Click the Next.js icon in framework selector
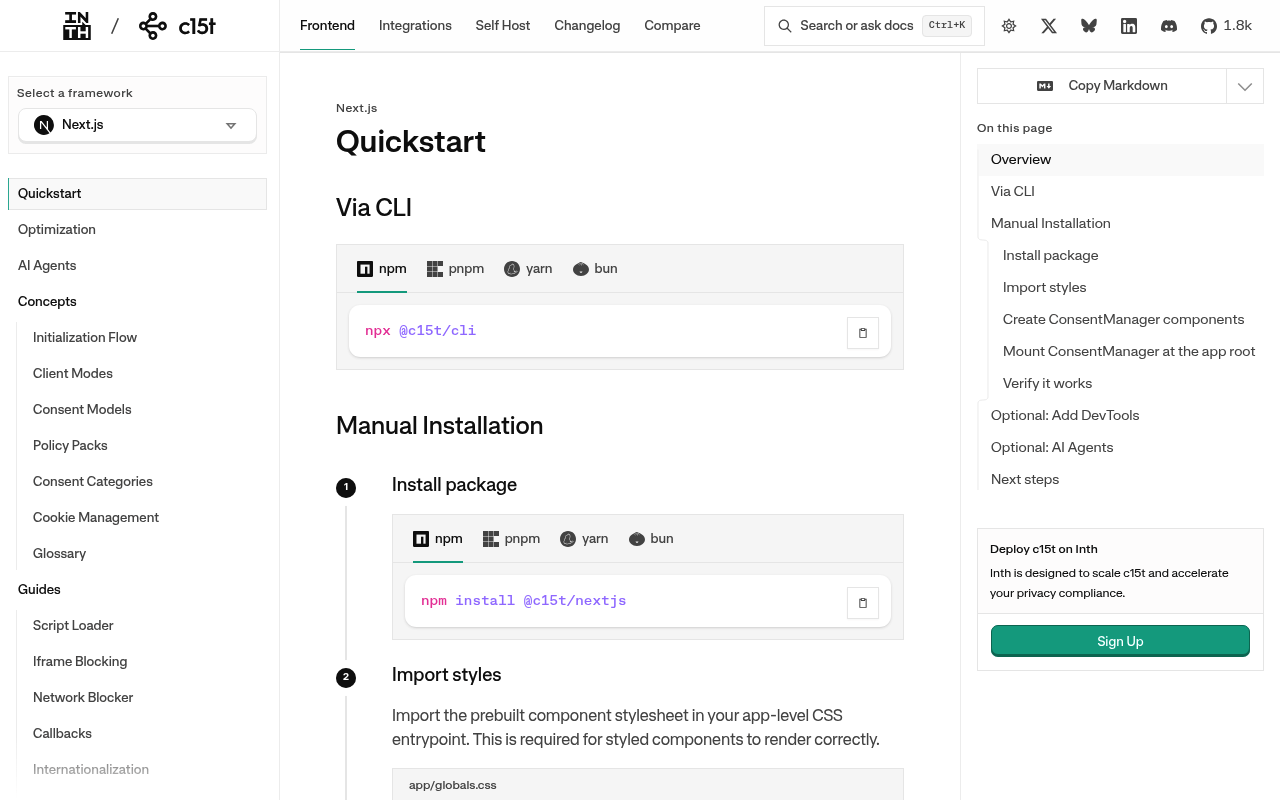 (x=44, y=125)
